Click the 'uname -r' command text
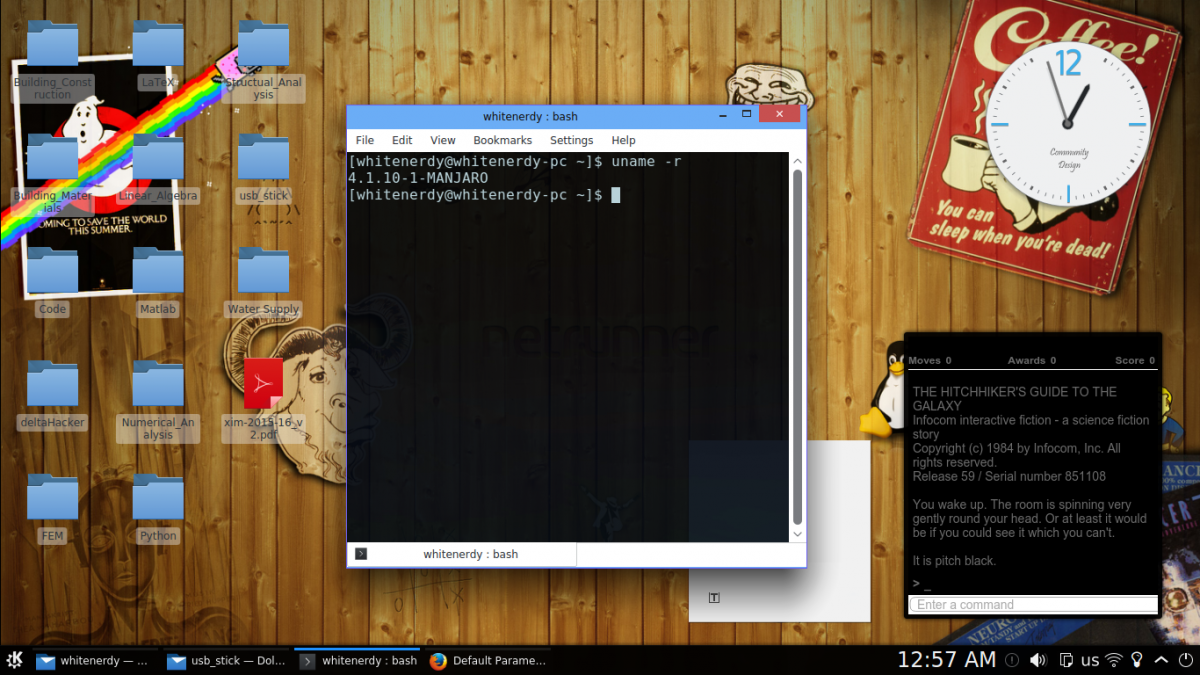 pyautogui.click(x=646, y=161)
